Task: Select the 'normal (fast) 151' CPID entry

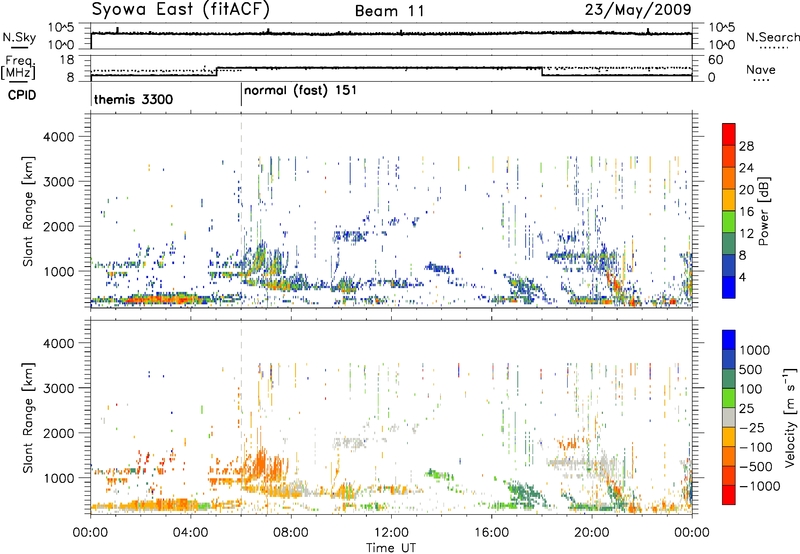Action: [x=300, y=91]
